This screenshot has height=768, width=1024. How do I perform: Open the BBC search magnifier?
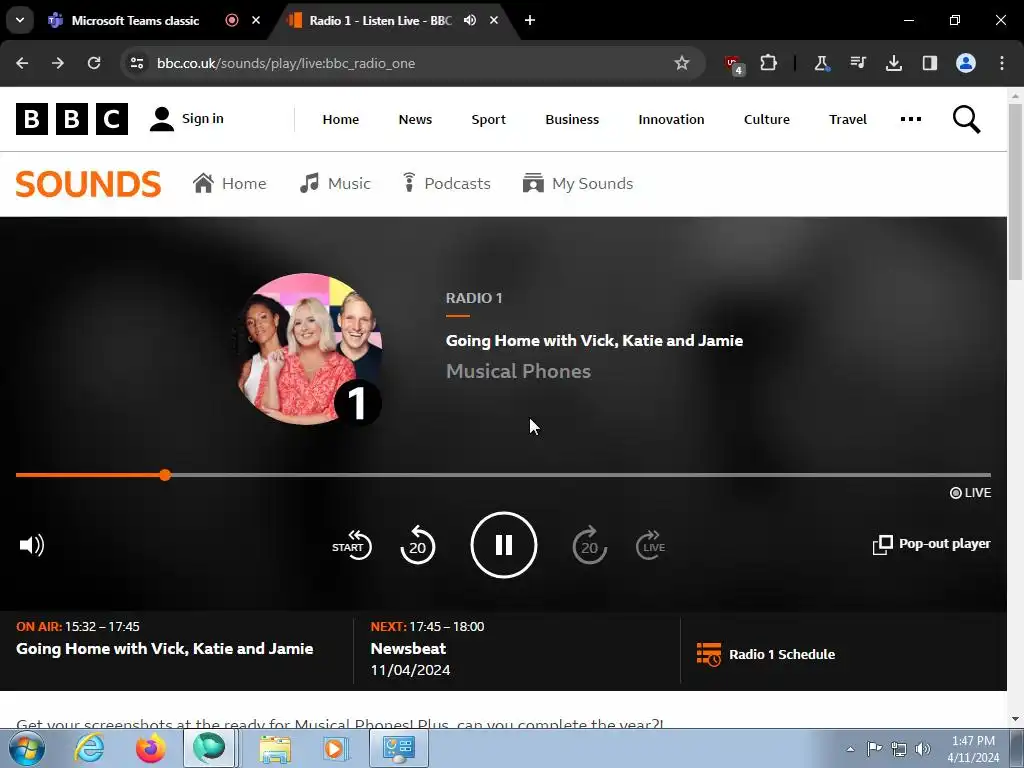[967, 120]
